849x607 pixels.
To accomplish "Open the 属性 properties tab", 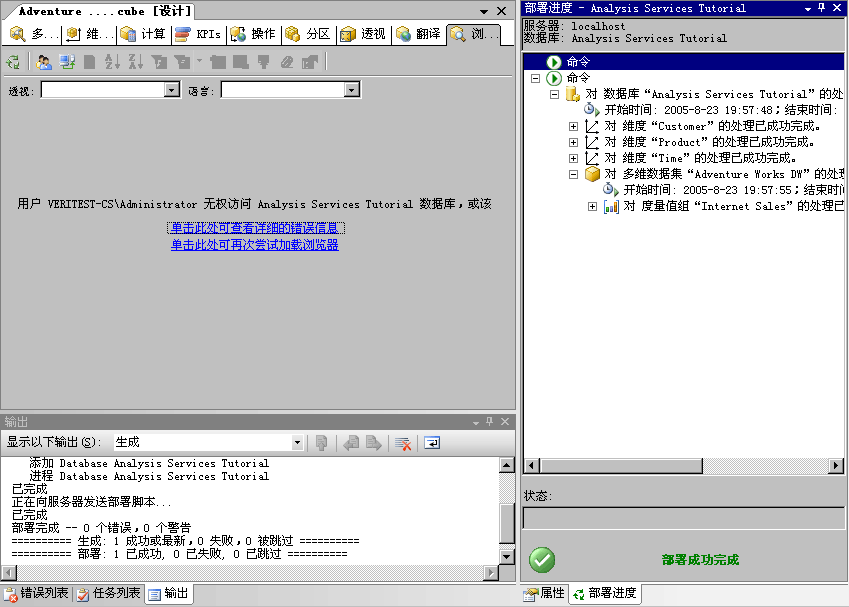I will pyautogui.click(x=544, y=594).
